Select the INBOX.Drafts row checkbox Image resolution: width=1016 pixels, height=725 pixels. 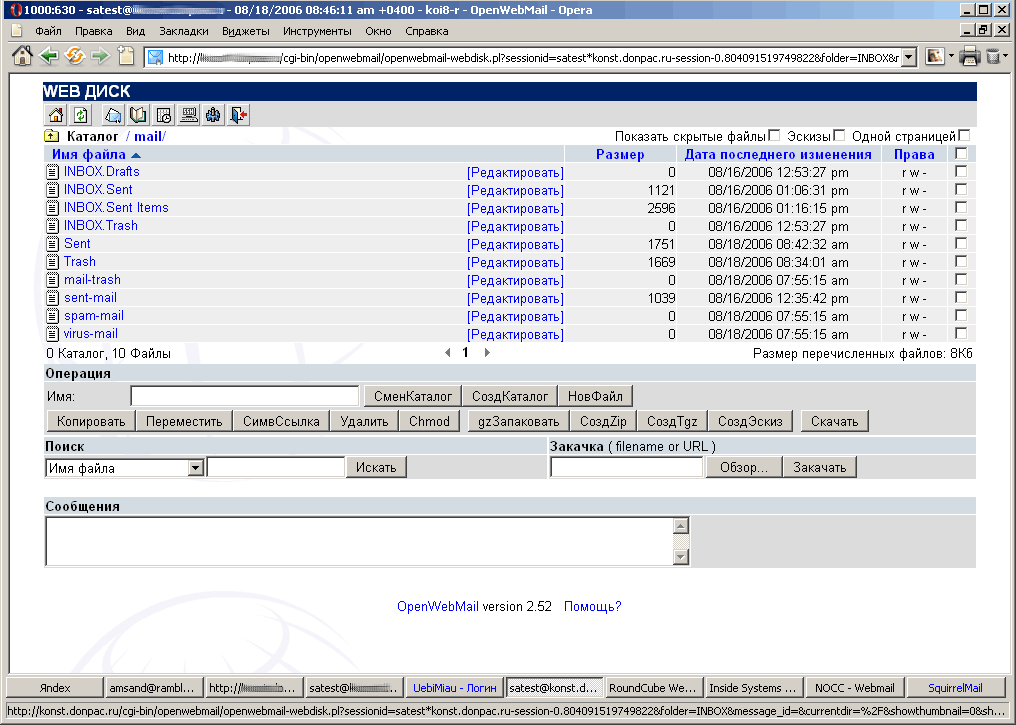[962, 172]
